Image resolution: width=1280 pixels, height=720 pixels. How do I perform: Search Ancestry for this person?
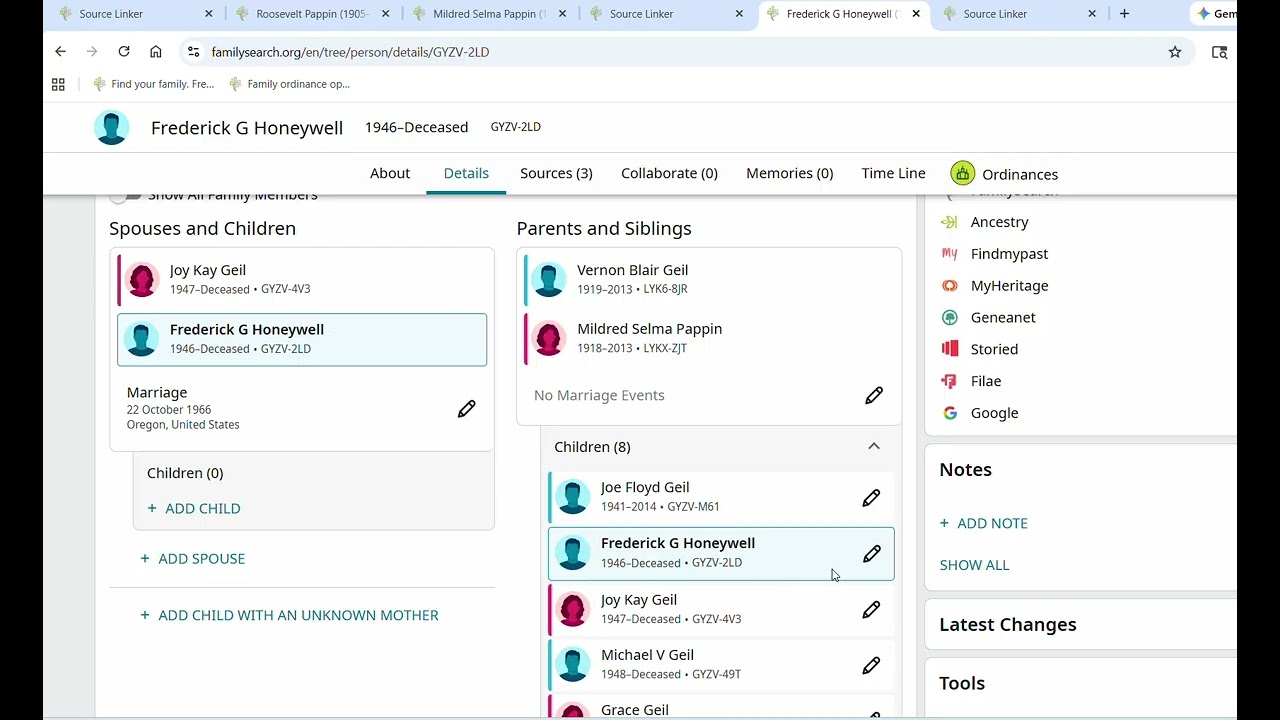pyautogui.click(x=999, y=222)
